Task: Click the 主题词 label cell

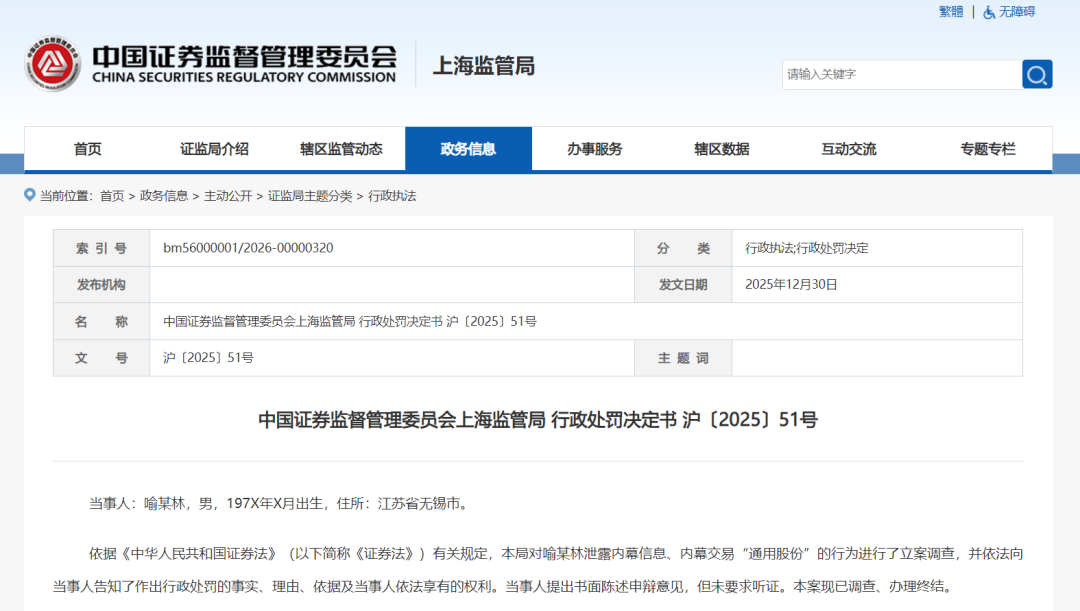Action: tap(683, 358)
